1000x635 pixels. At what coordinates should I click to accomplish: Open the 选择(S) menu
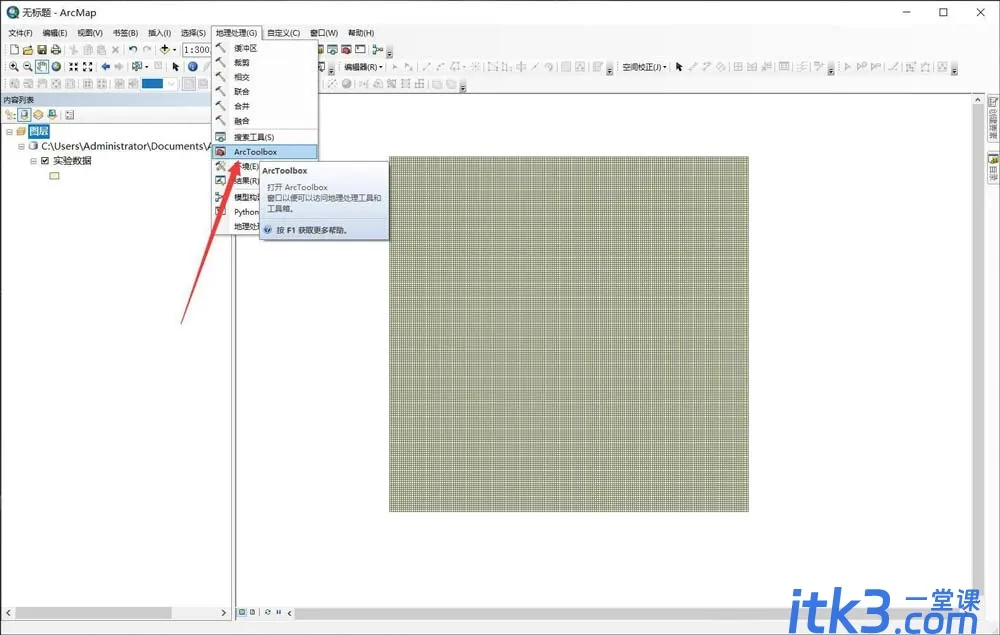(193, 33)
